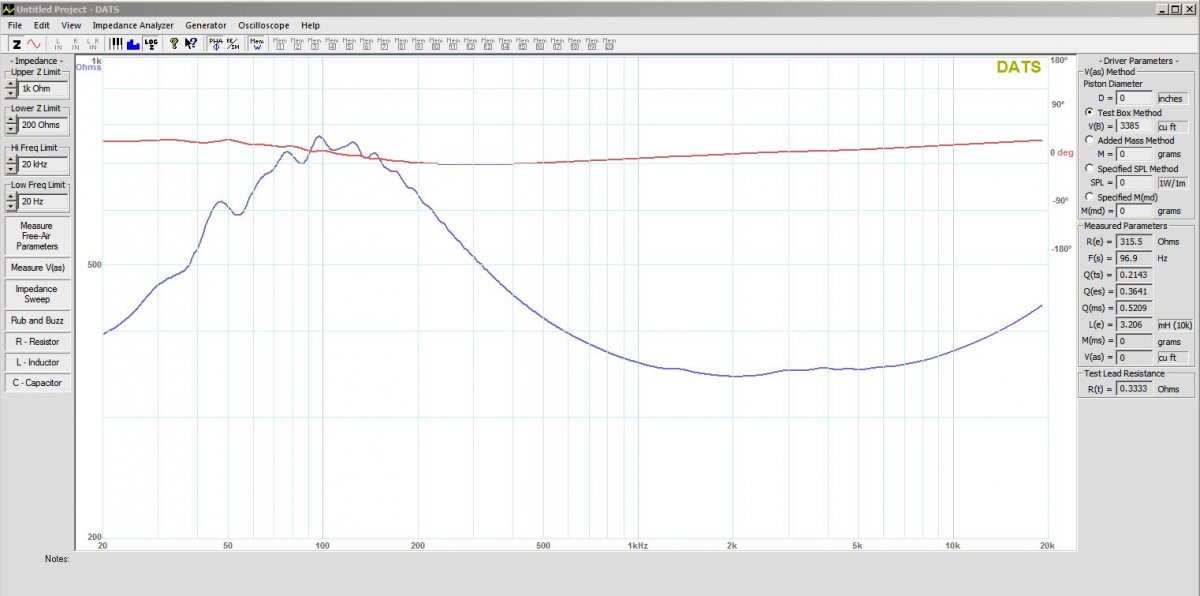
Task: Choose Added Mass Method option
Action: (x=1088, y=141)
